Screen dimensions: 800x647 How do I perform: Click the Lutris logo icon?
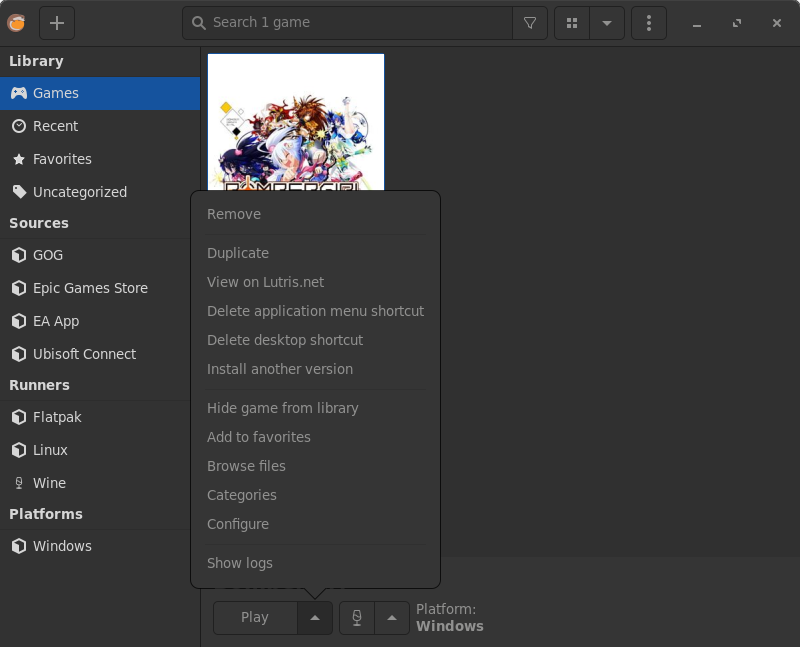(x=16, y=22)
